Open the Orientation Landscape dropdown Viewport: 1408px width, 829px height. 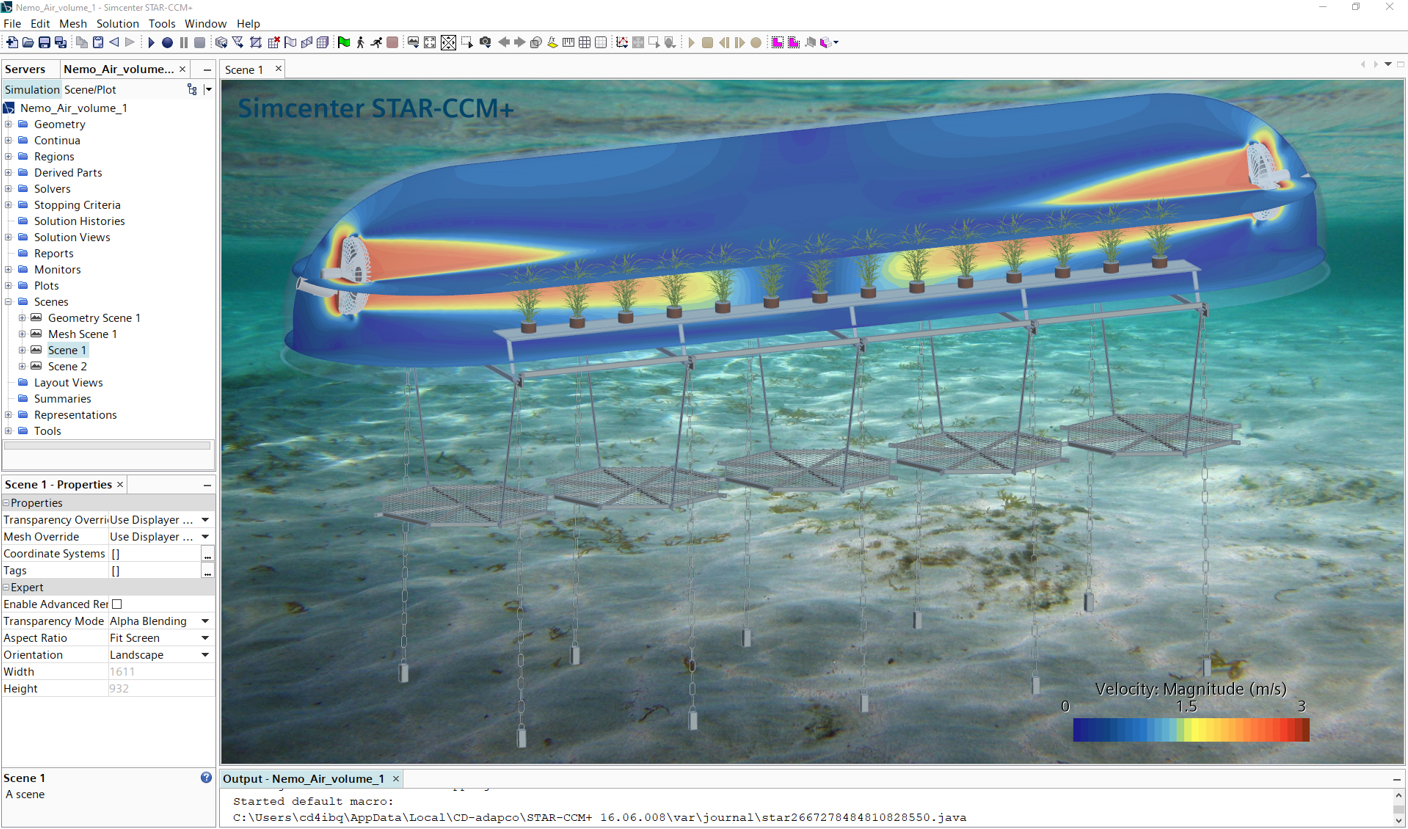[205, 655]
